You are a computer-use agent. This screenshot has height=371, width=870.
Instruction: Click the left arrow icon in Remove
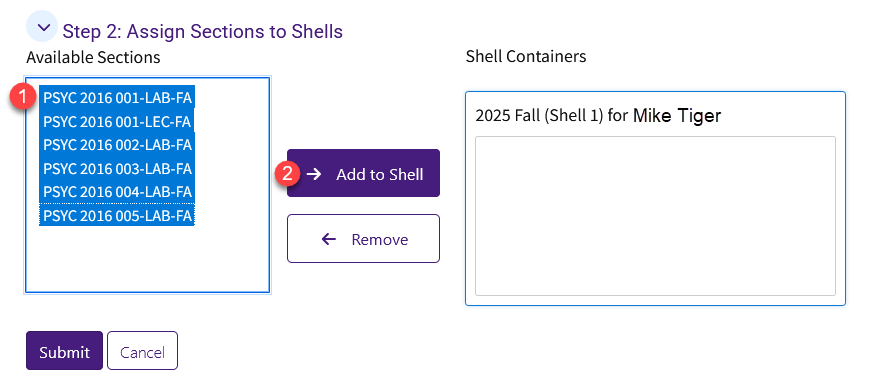point(329,239)
